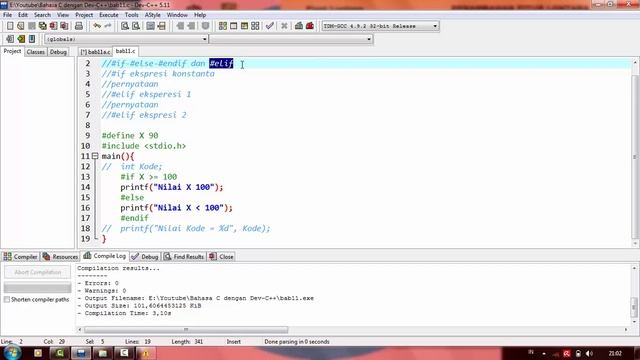Image resolution: width=640 pixels, height=360 pixels.
Task: Click the Toggle Bookmarks icon in second toolbar
Action: tap(32, 39)
